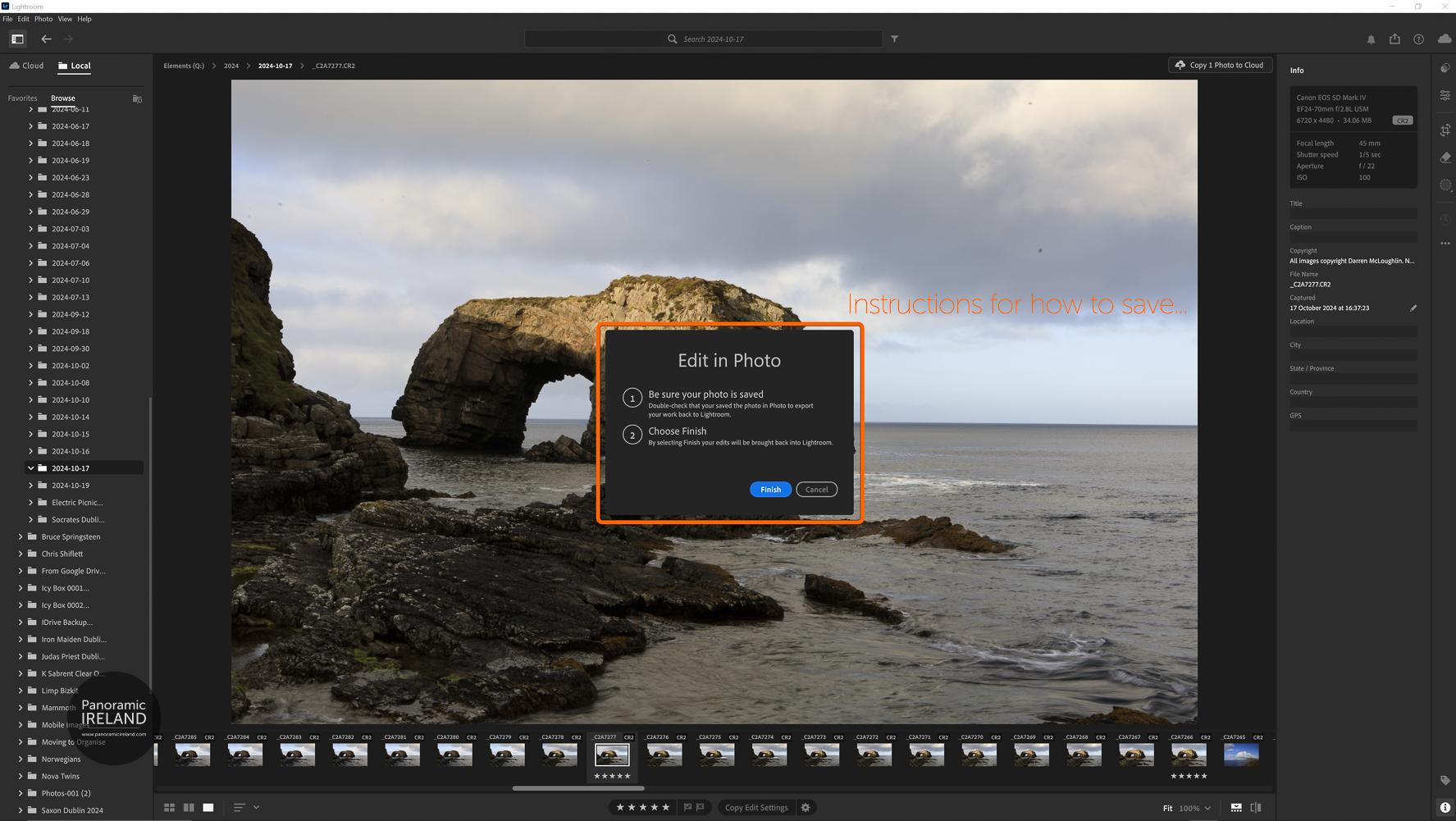This screenshot has width=1456, height=821.
Task: Open Copy Edit Settings gear options
Action: pyautogui.click(x=806, y=808)
